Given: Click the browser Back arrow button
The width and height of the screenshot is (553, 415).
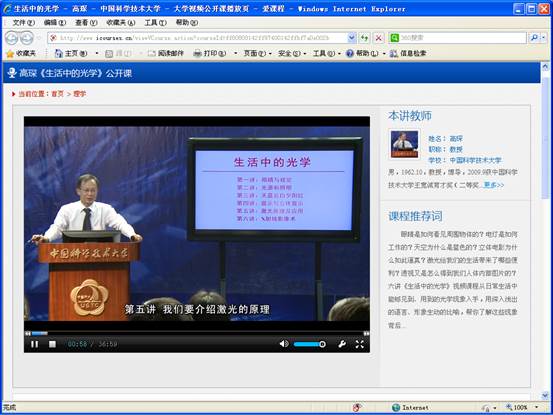Looking at the screenshot, I should pyautogui.click(x=11, y=38).
